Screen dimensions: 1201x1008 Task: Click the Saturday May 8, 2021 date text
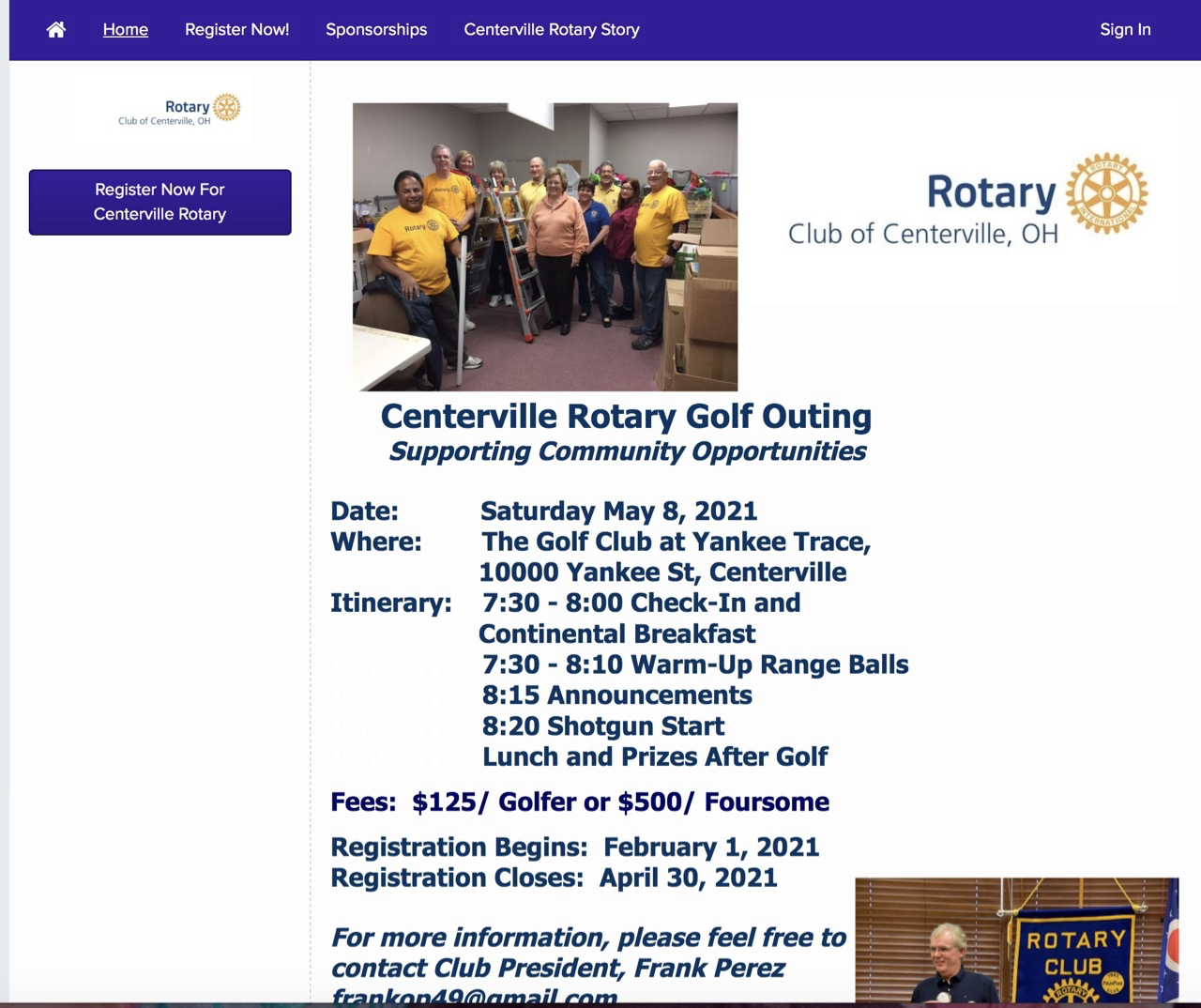coord(618,511)
